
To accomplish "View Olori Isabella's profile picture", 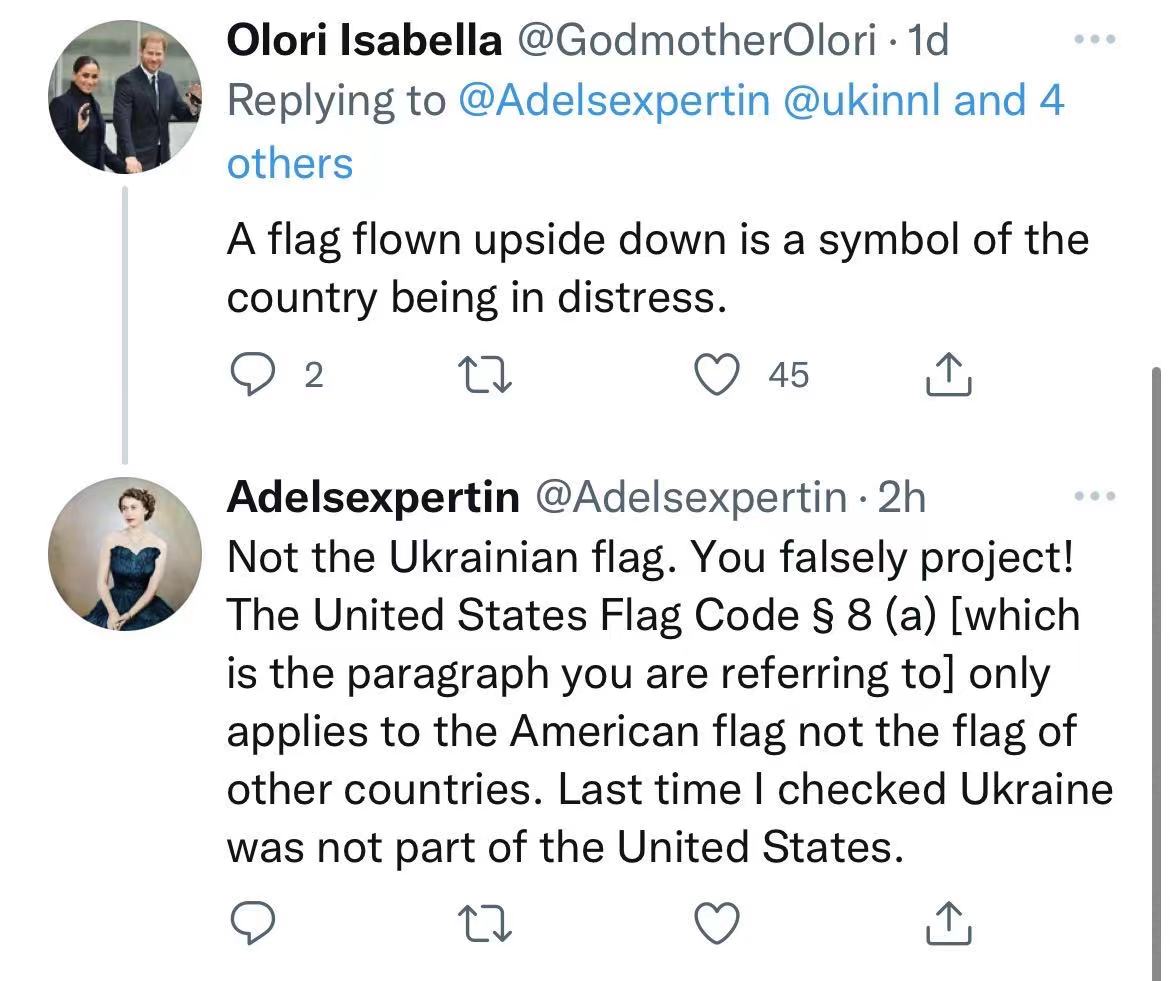I will pyautogui.click(x=125, y=97).
